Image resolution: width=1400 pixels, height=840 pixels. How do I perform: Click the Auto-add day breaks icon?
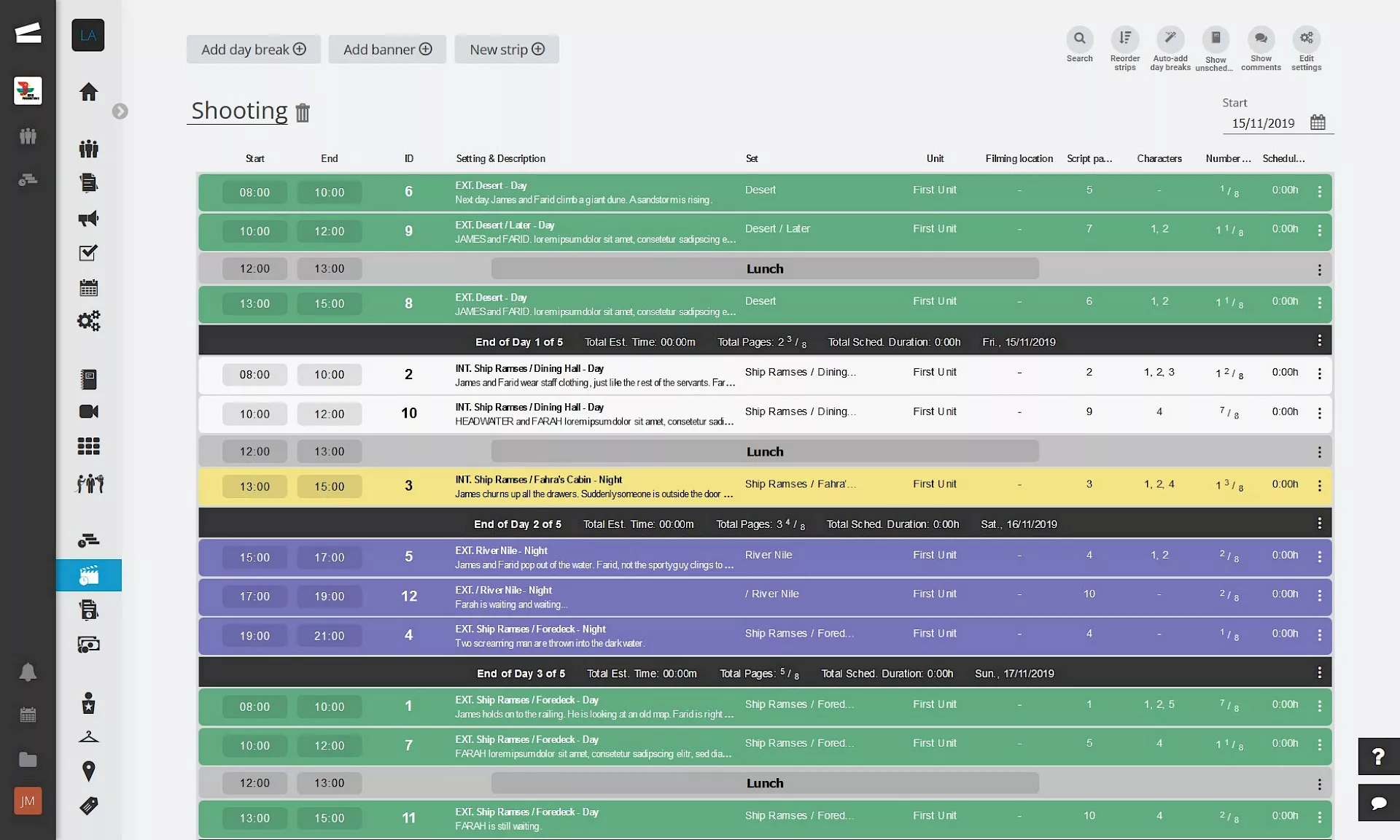click(x=1170, y=39)
